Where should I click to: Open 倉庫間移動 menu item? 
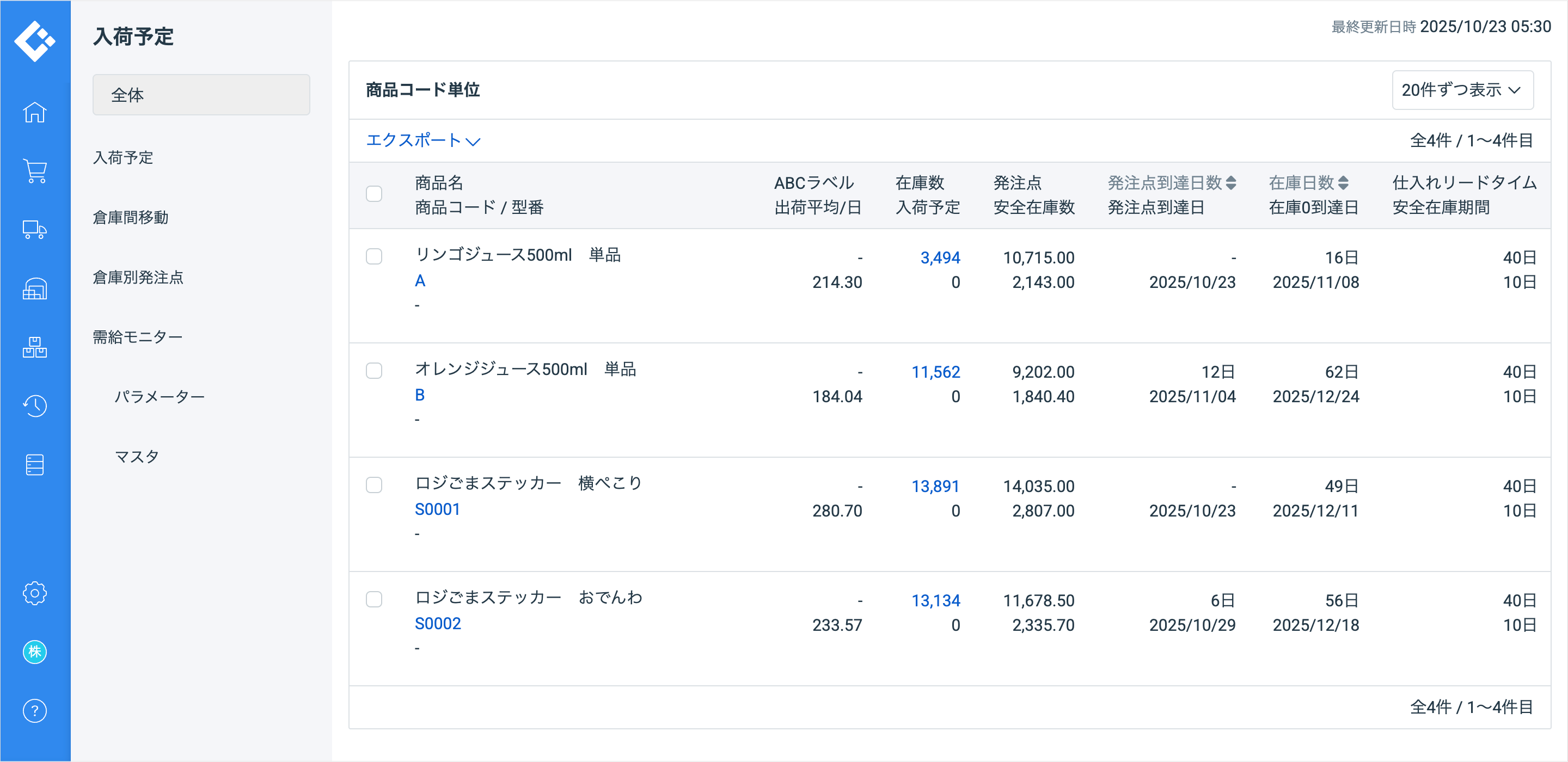130,217
